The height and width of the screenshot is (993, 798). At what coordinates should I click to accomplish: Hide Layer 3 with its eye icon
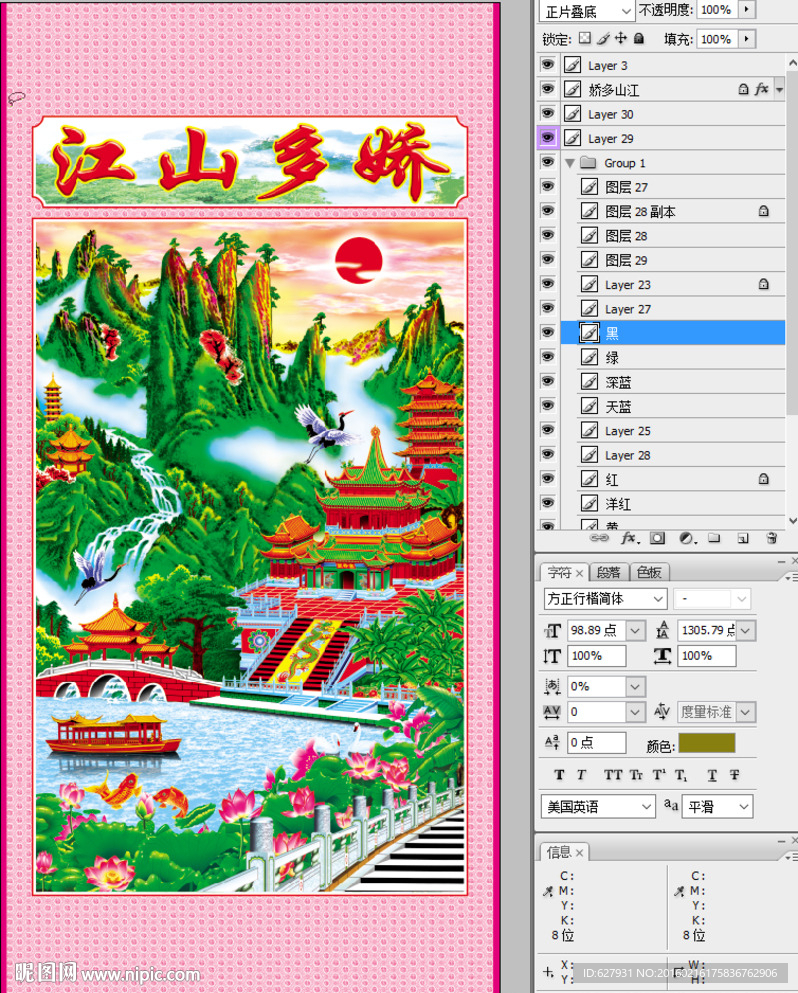(x=547, y=65)
